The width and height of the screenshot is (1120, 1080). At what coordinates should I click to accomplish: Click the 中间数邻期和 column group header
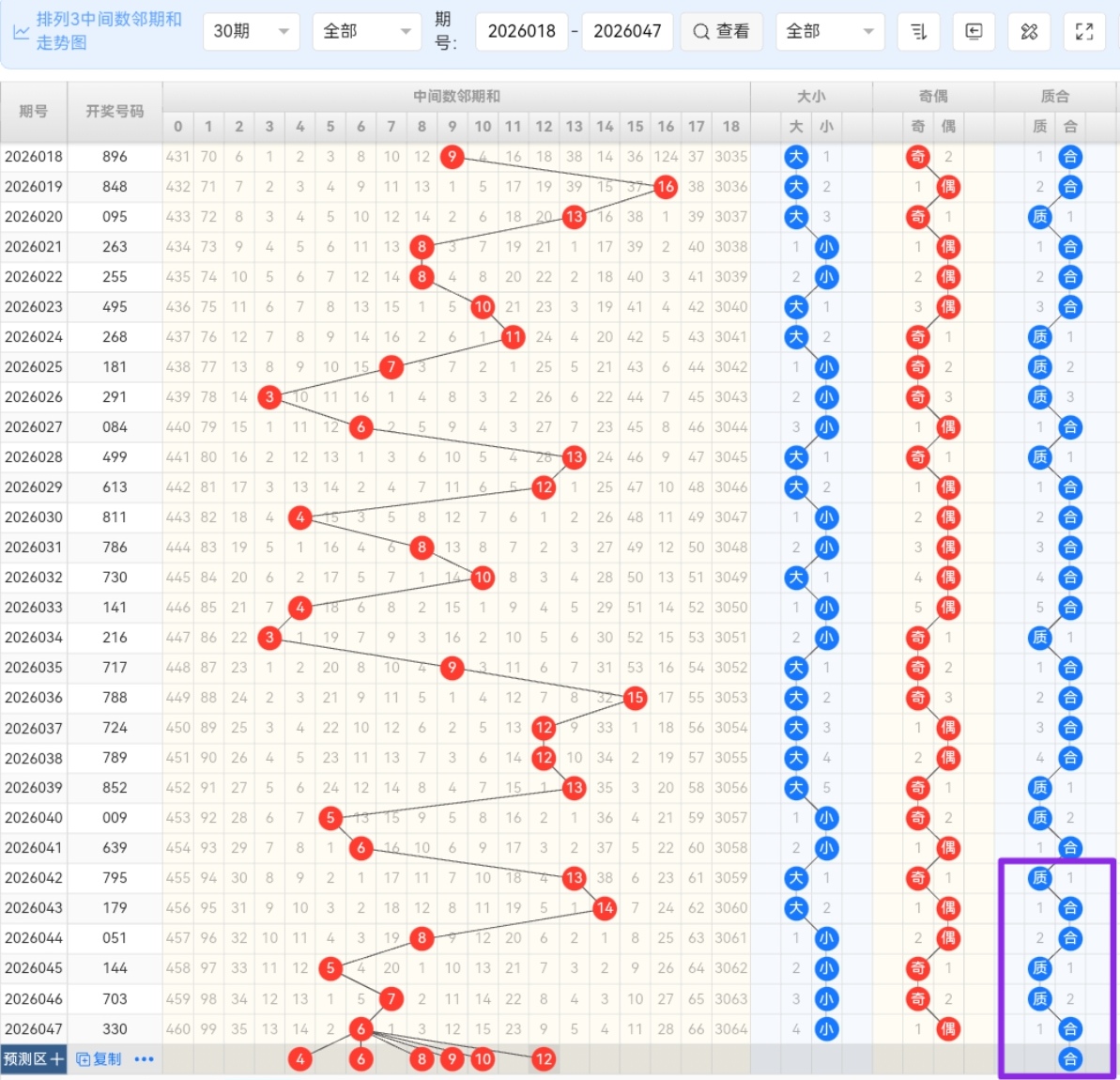pos(456,96)
